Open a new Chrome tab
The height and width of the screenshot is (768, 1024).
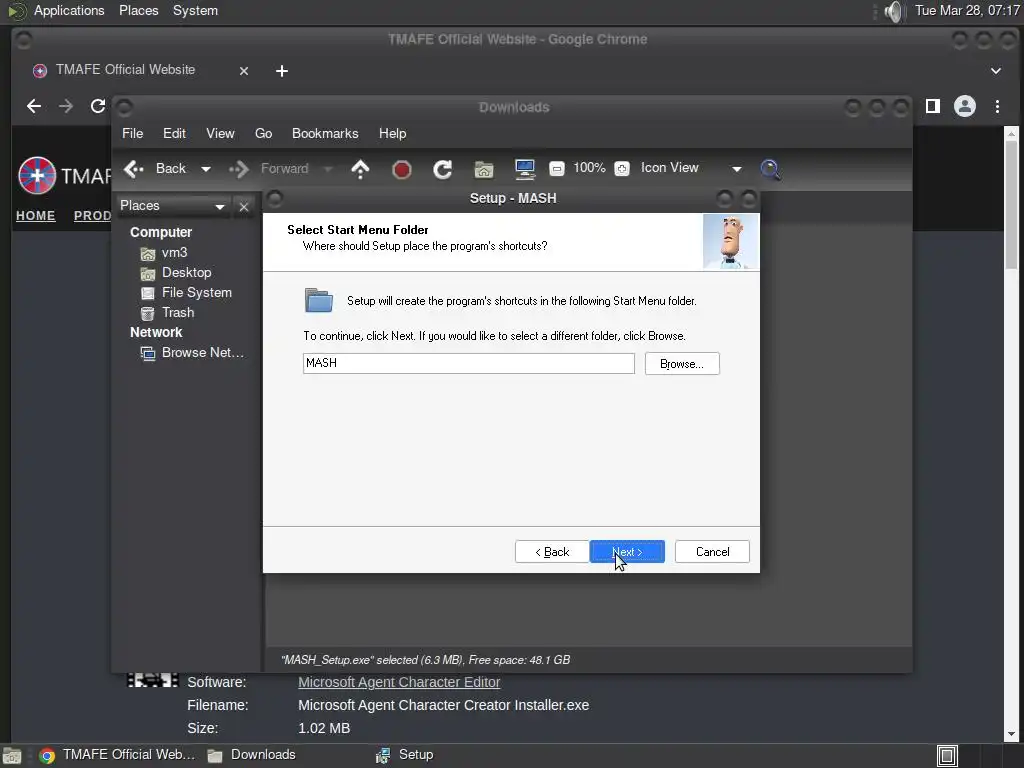[x=281, y=71]
